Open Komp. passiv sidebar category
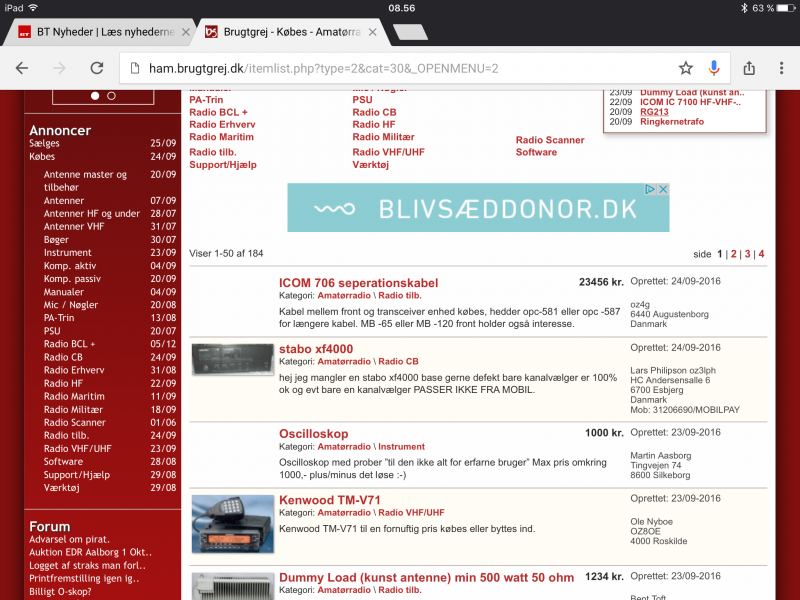This screenshot has width=800, height=600. pyautogui.click(x=72, y=279)
